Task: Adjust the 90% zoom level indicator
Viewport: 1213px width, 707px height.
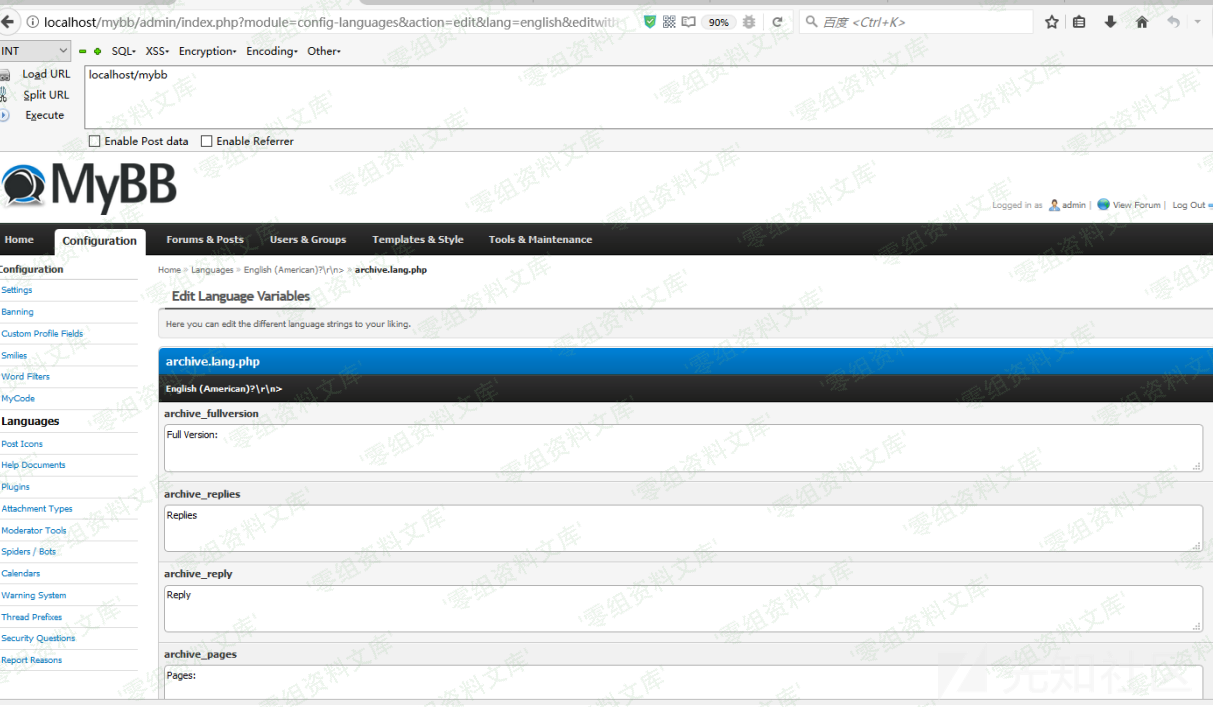Action: coord(718,22)
